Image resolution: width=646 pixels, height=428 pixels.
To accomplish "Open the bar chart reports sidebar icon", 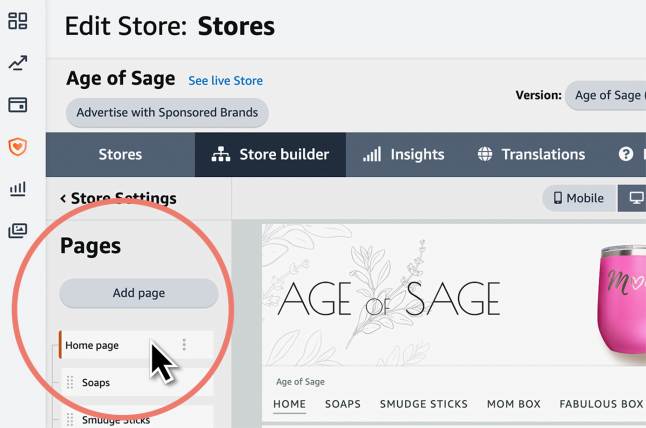I will pos(18,189).
